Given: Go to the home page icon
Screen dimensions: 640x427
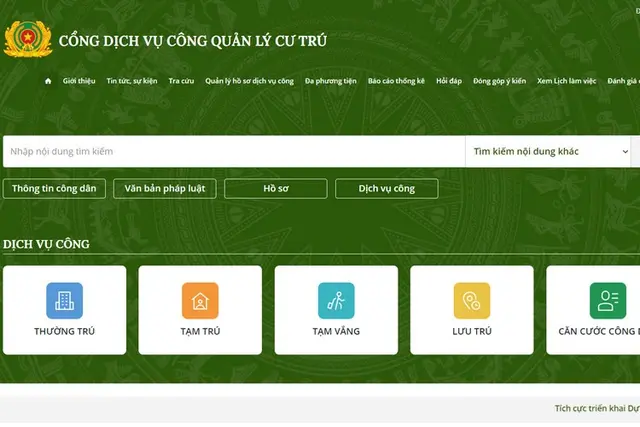Looking at the screenshot, I should click(48, 81).
